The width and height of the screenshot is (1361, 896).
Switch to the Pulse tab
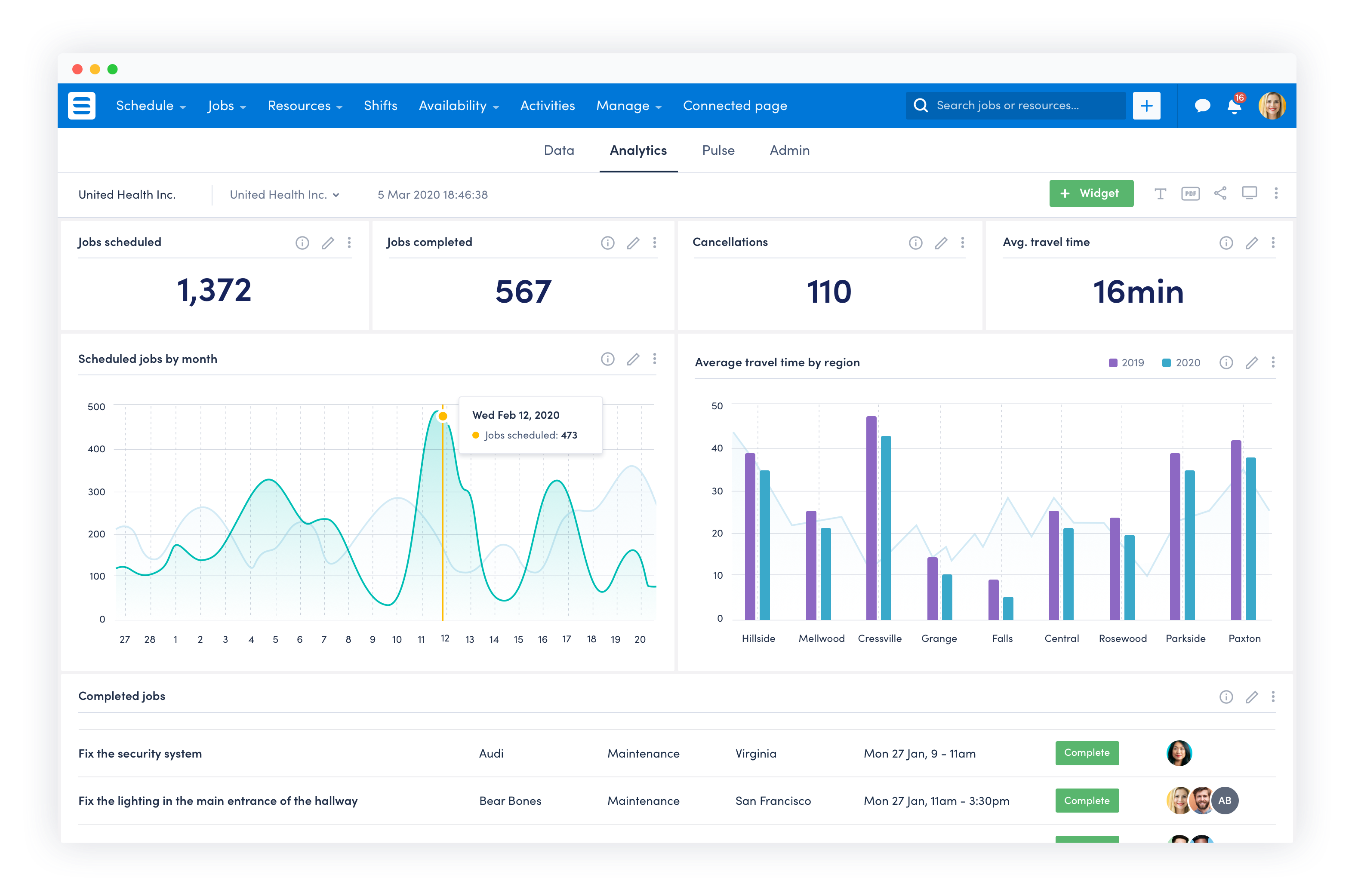(x=717, y=150)
